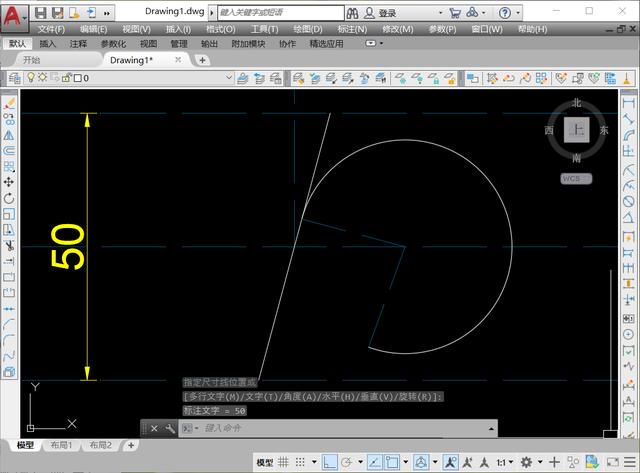Expand command history arrow at command line right
640x473 pixels.
[x=491, y=429]
